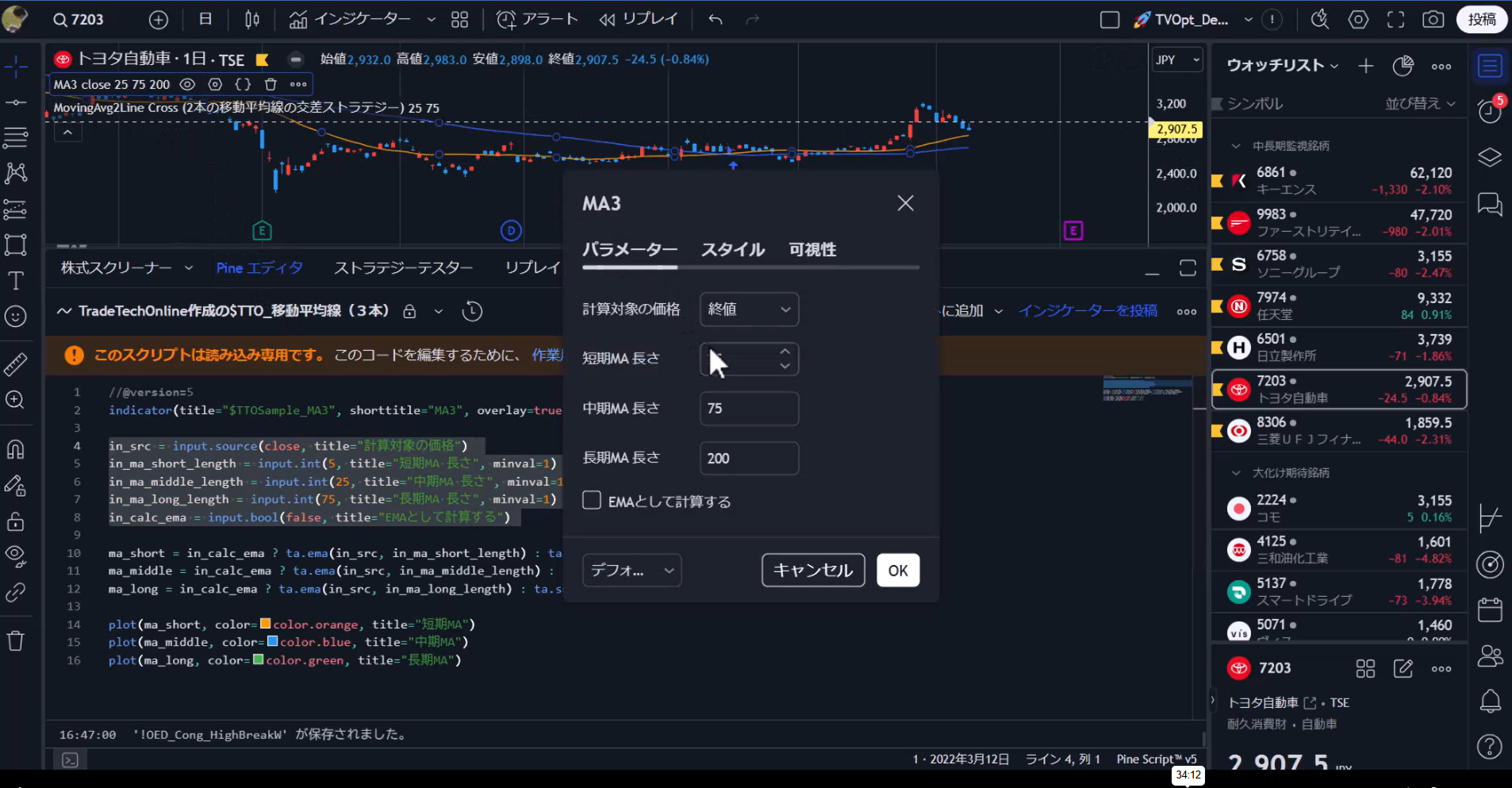The width and height of the screenshot is (1512, 788).
Task: Open the 並び替え sort dropdown
Action: pyautogui.click(x=1420, y=103)
